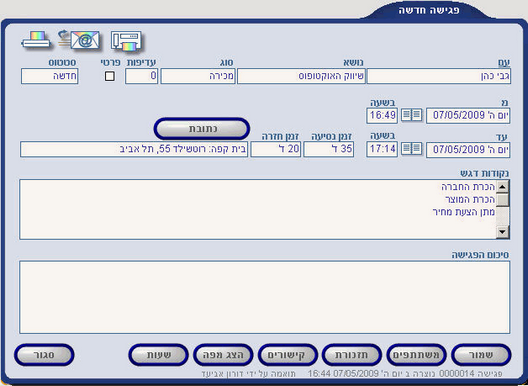Open calendar picker for start date
Viewport: 528px width, 386px height.
412,115
